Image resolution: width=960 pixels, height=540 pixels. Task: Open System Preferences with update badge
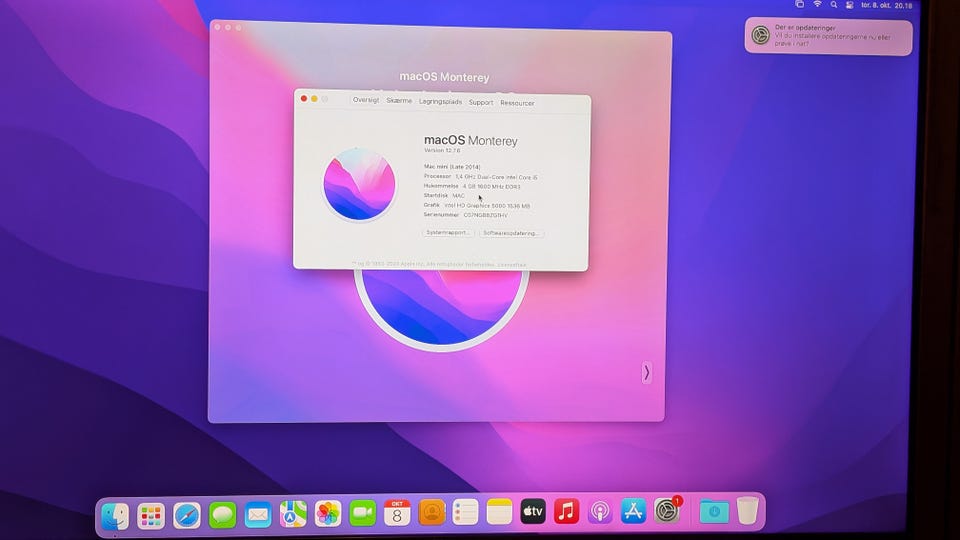pos(667,510)
